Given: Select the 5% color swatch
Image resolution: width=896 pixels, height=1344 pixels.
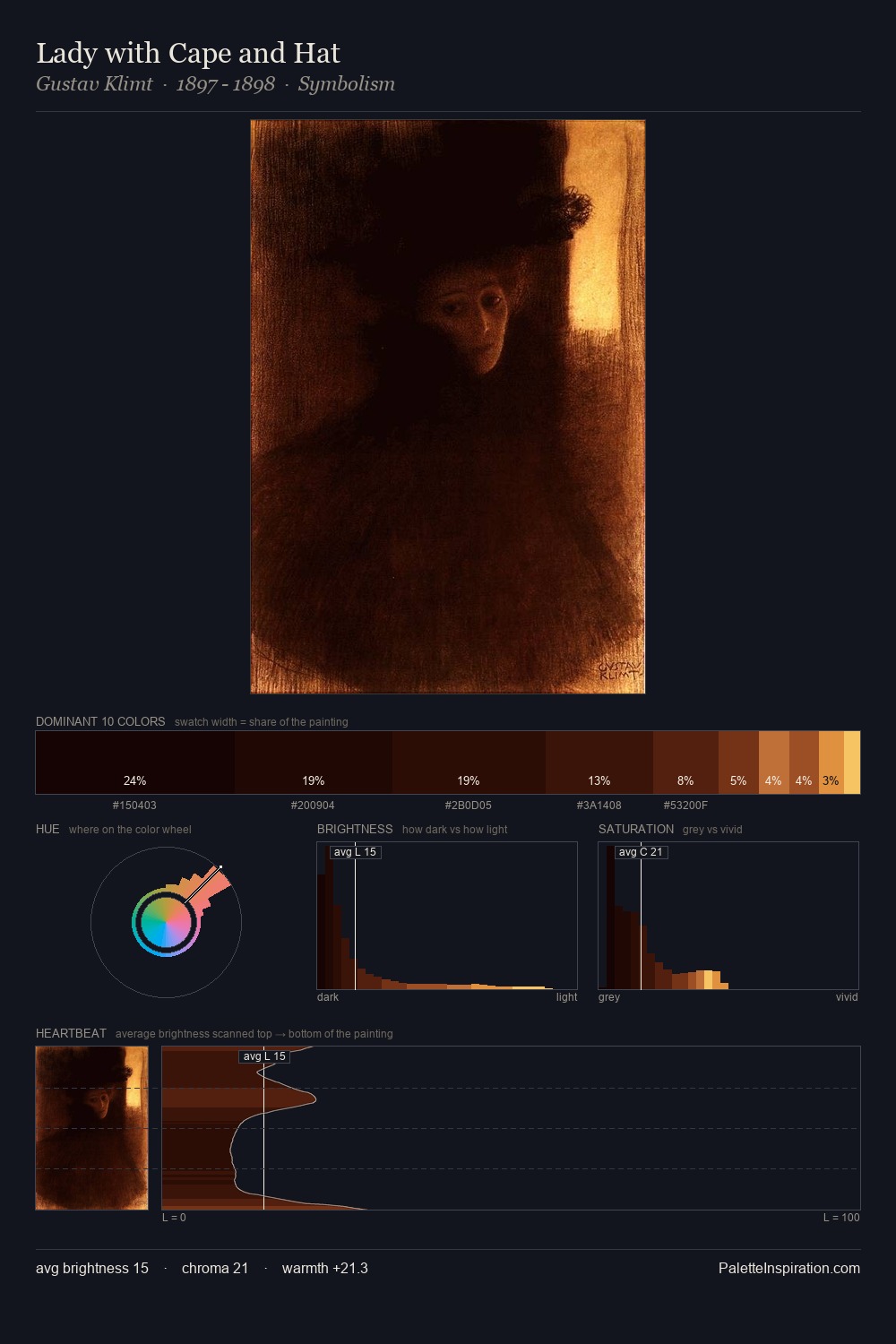Looking at the screenshot, I should point(738,762).
